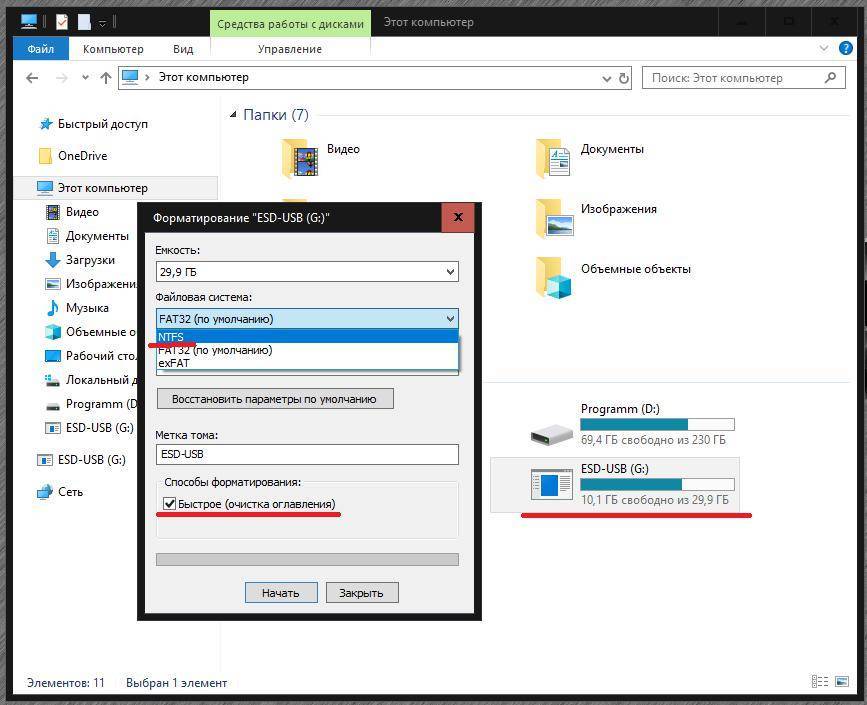Click the Programm (D:) drive icon
The image size is (867, 705).
click(x=551, y=433)
